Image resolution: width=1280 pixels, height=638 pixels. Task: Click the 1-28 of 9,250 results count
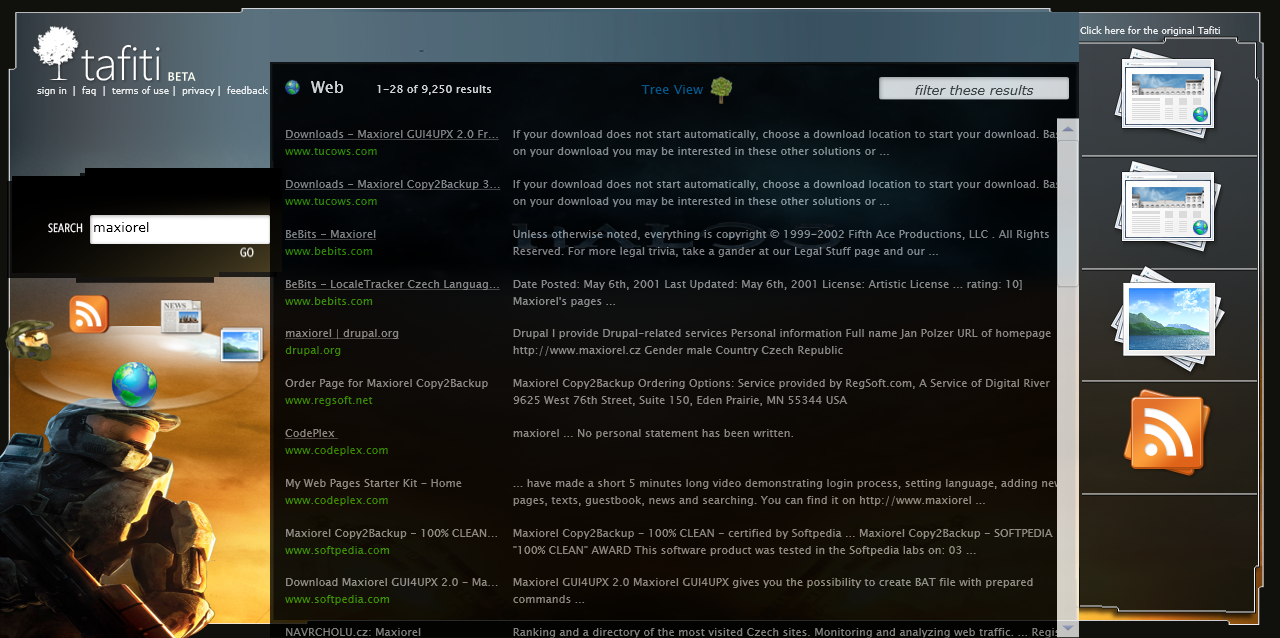pos(434,89)
